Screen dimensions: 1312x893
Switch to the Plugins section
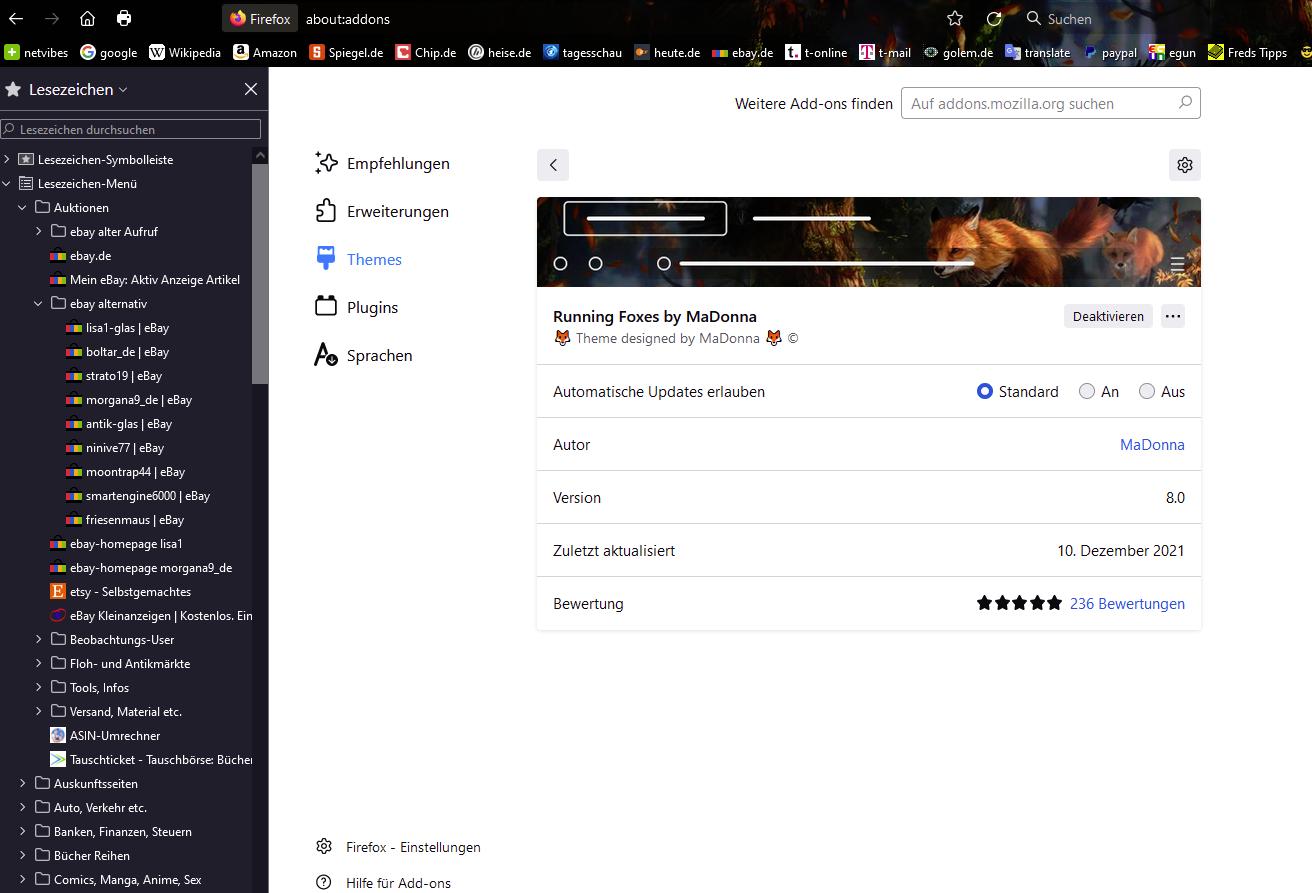[x=372, y=308]
